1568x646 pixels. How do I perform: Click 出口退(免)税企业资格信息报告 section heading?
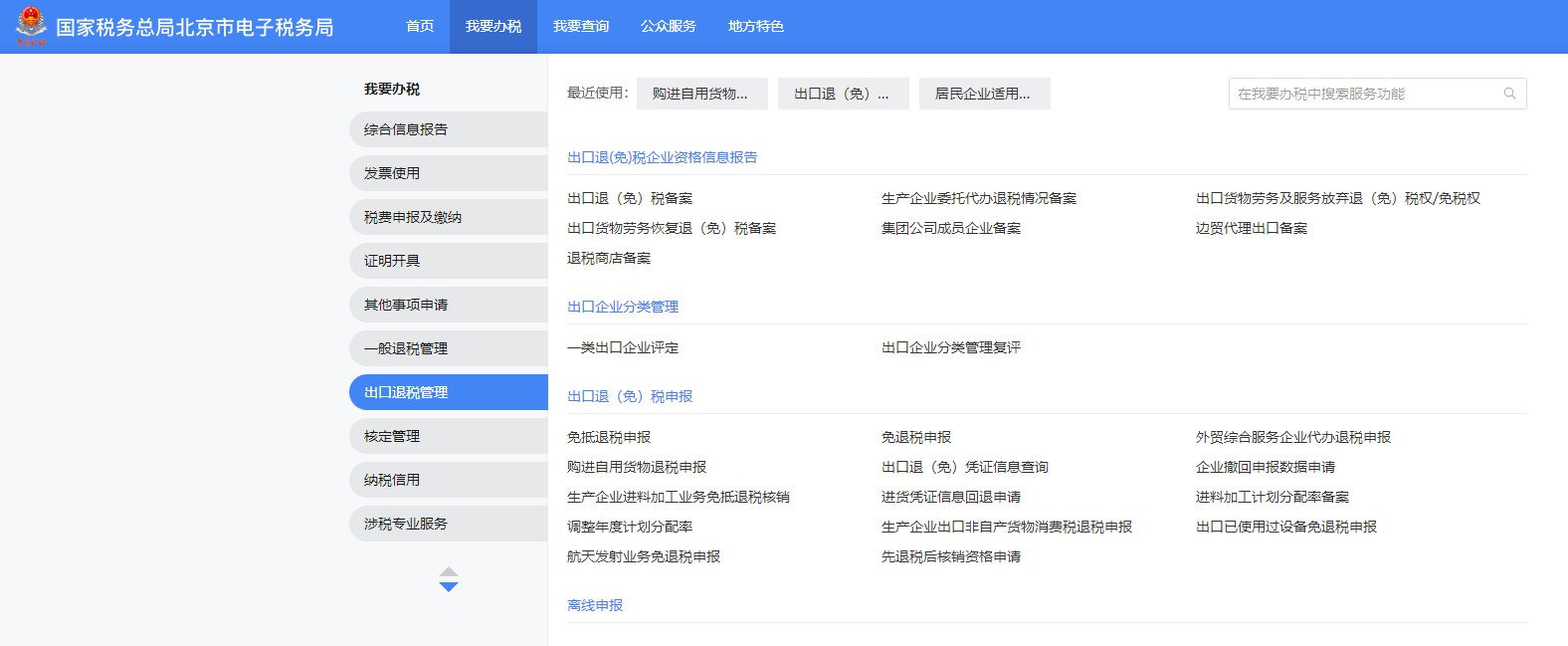[663, 157]
